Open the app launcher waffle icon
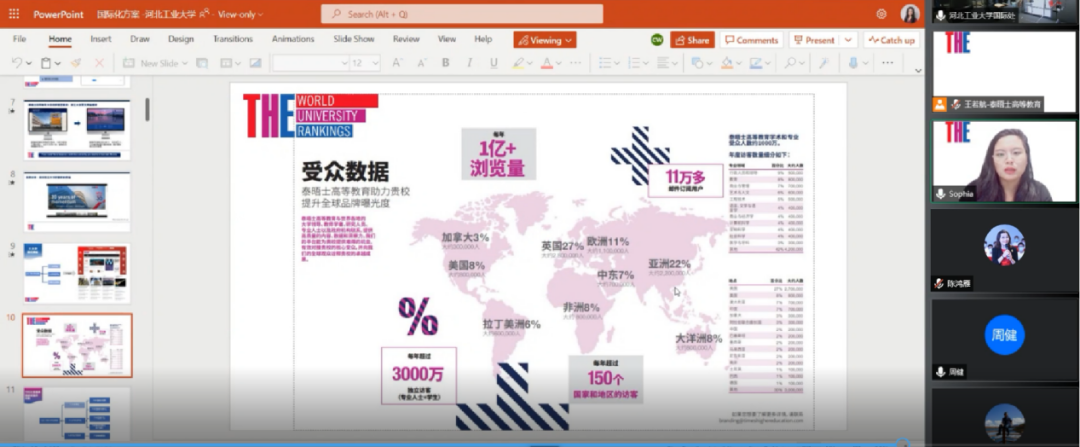This screenshot has width=1080, height=447. (14, 14)
